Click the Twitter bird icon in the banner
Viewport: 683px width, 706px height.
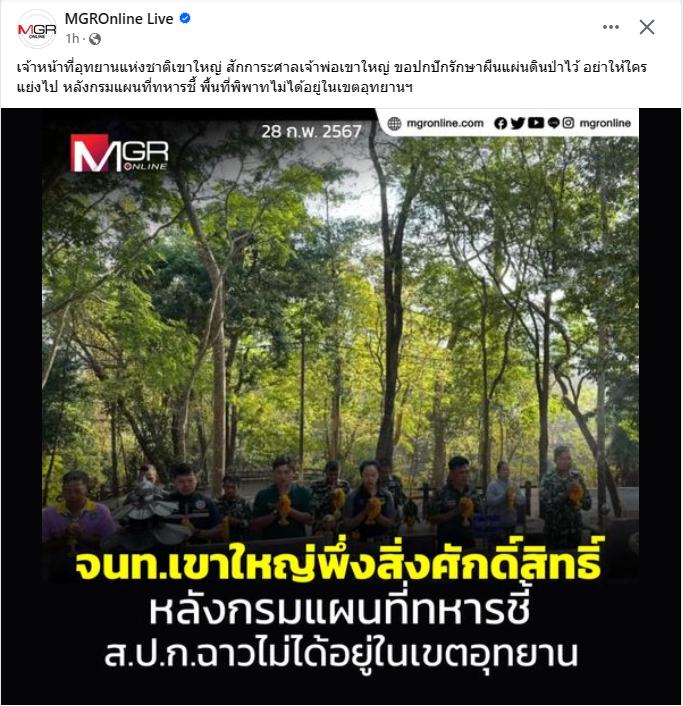(518, 123)
